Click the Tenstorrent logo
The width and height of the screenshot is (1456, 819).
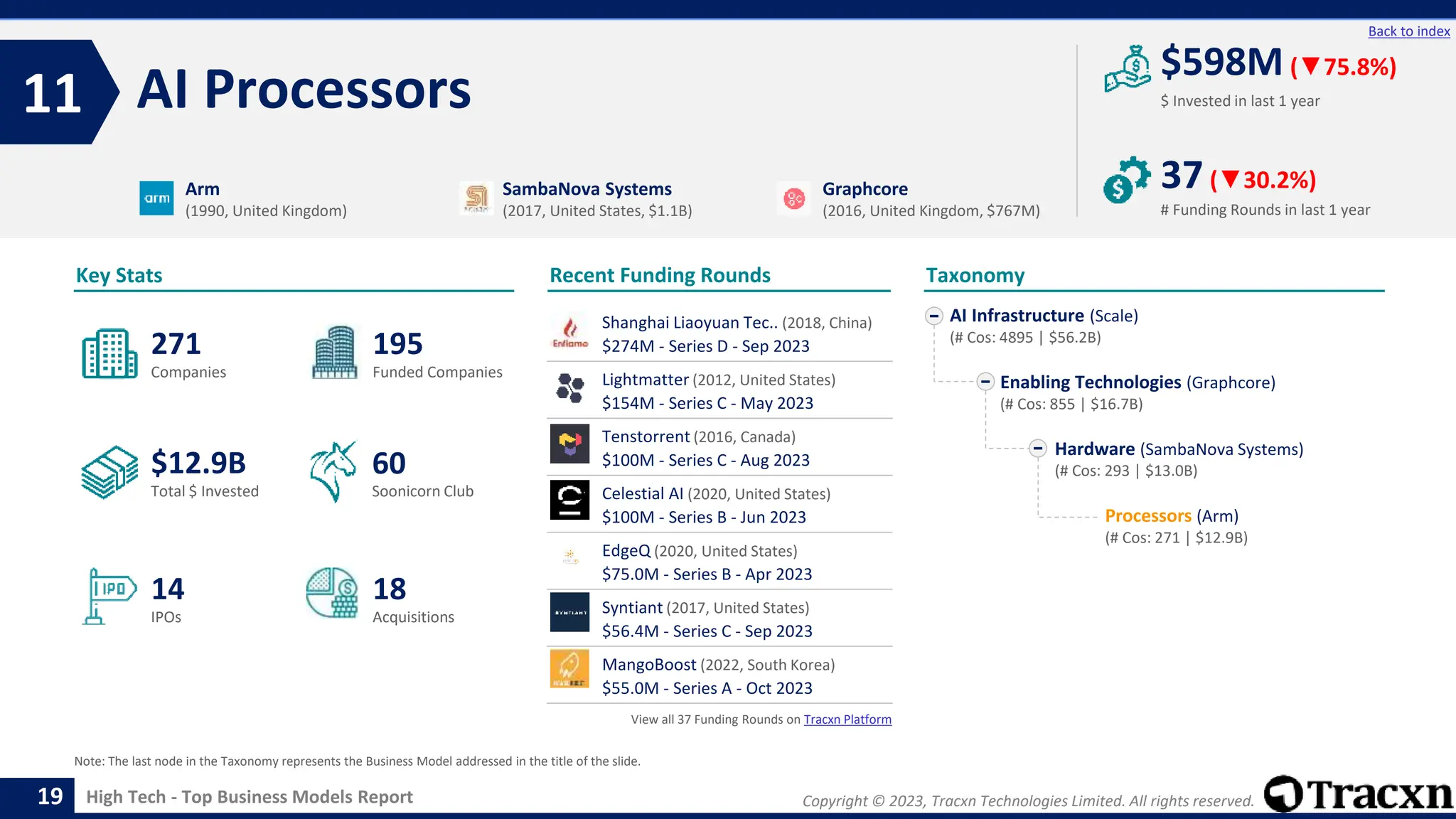(x=570, y=444)
